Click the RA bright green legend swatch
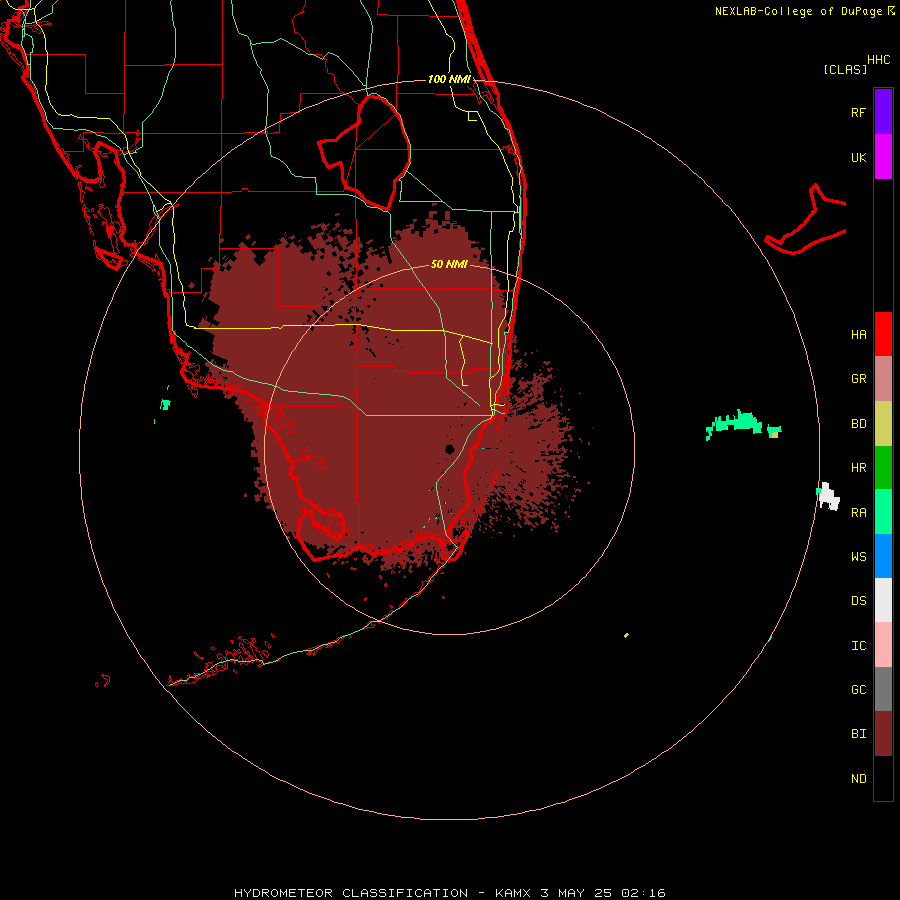 [883, 512]
